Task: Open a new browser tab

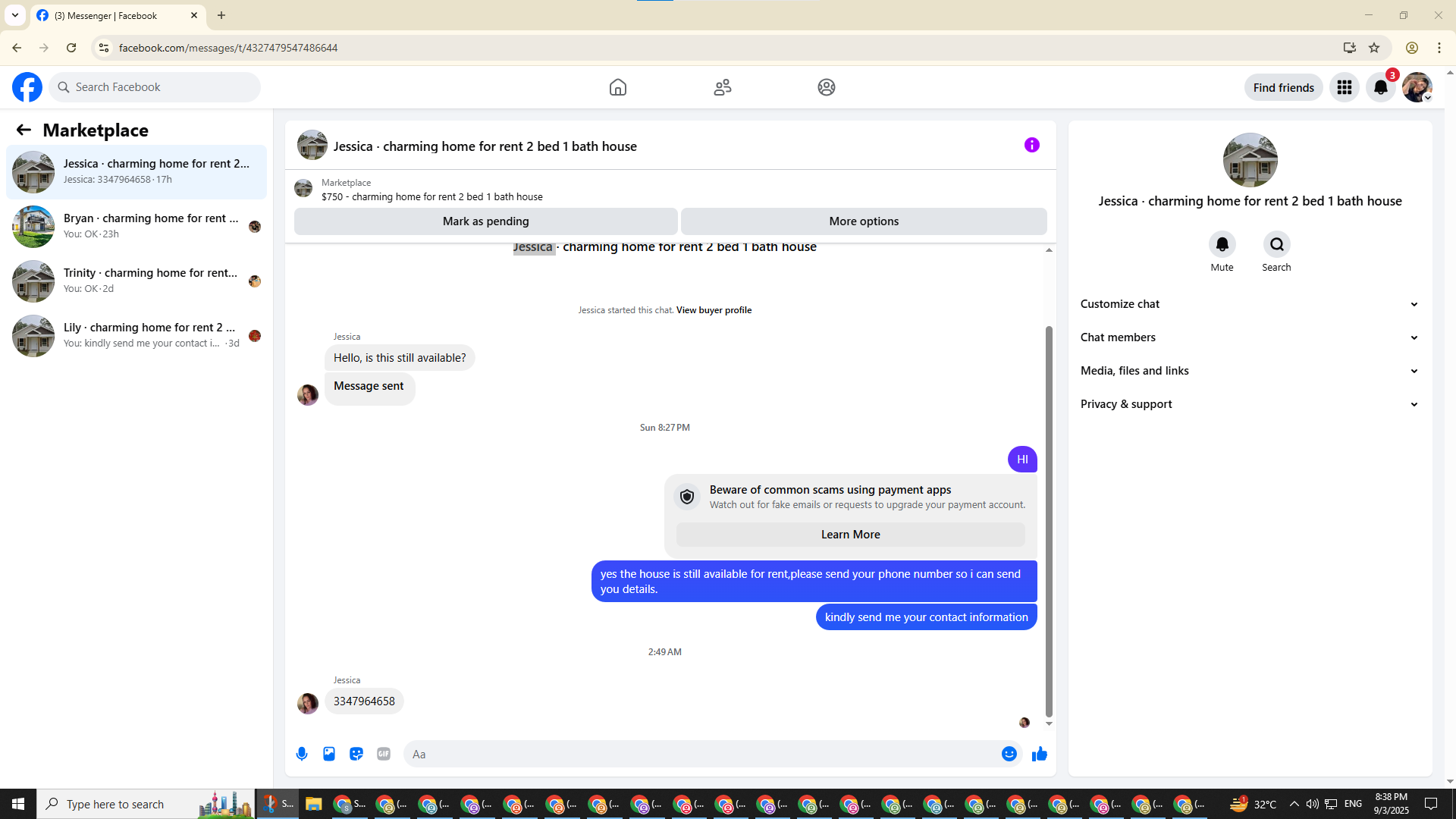Action: pos(221,15)
